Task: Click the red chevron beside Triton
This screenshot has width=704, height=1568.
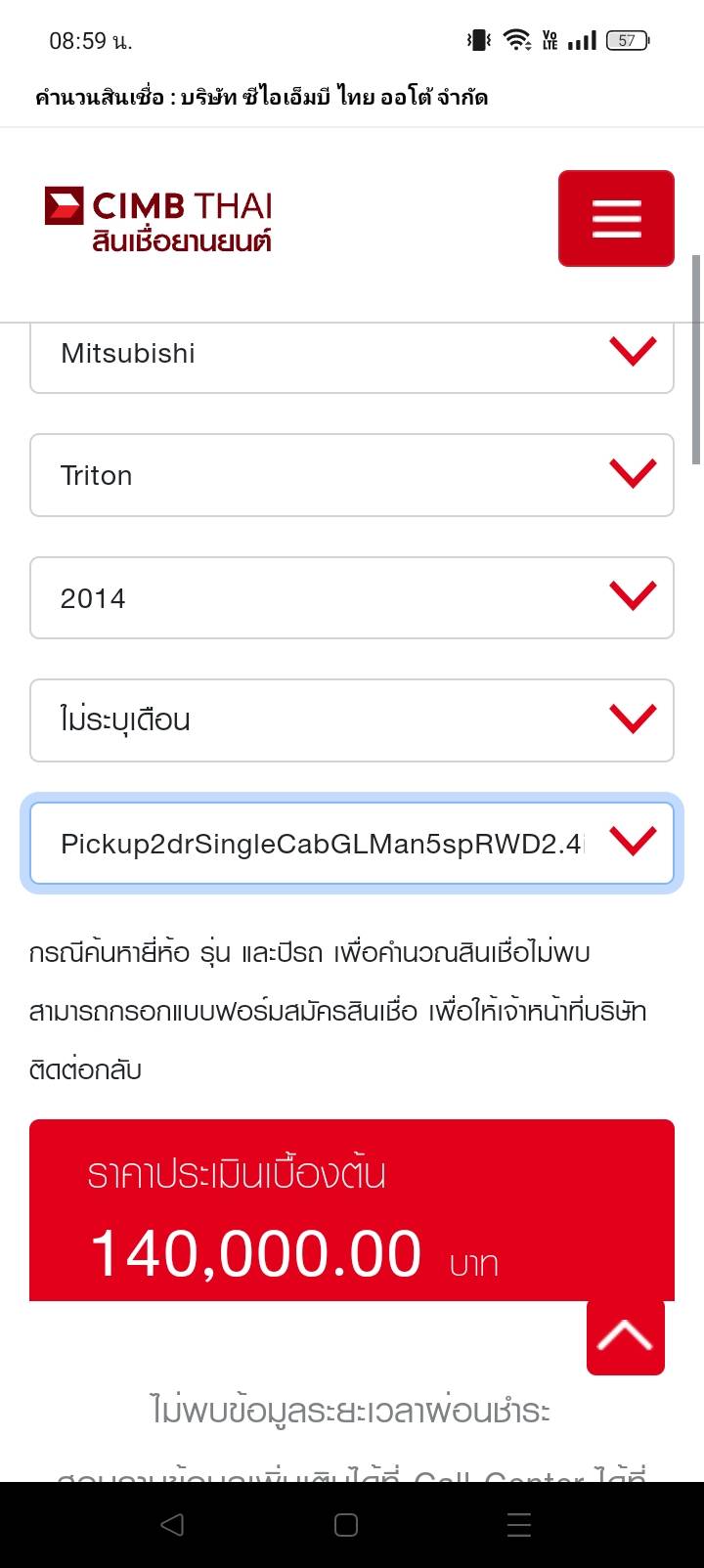Action: point(633,474)
